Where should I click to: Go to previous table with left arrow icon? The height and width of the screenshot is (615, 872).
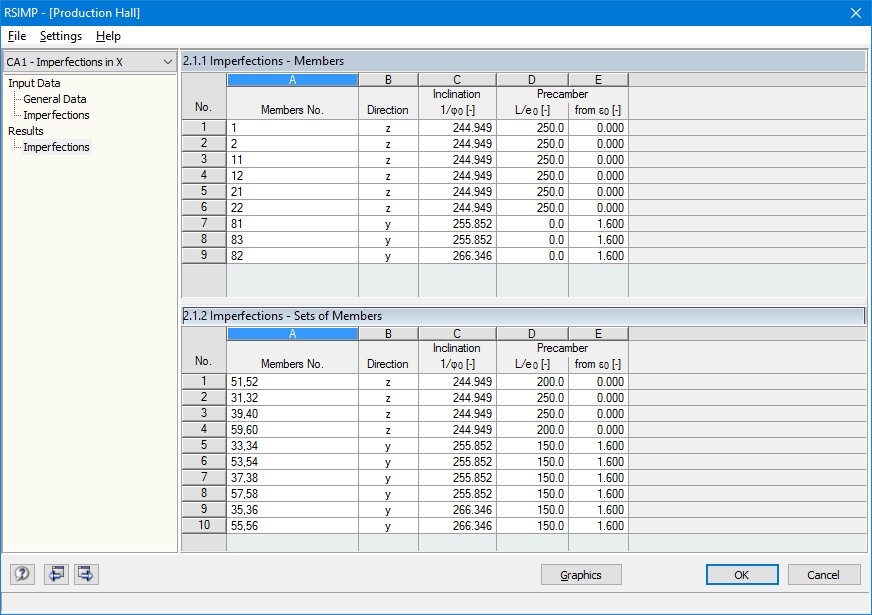coord(56,574)
